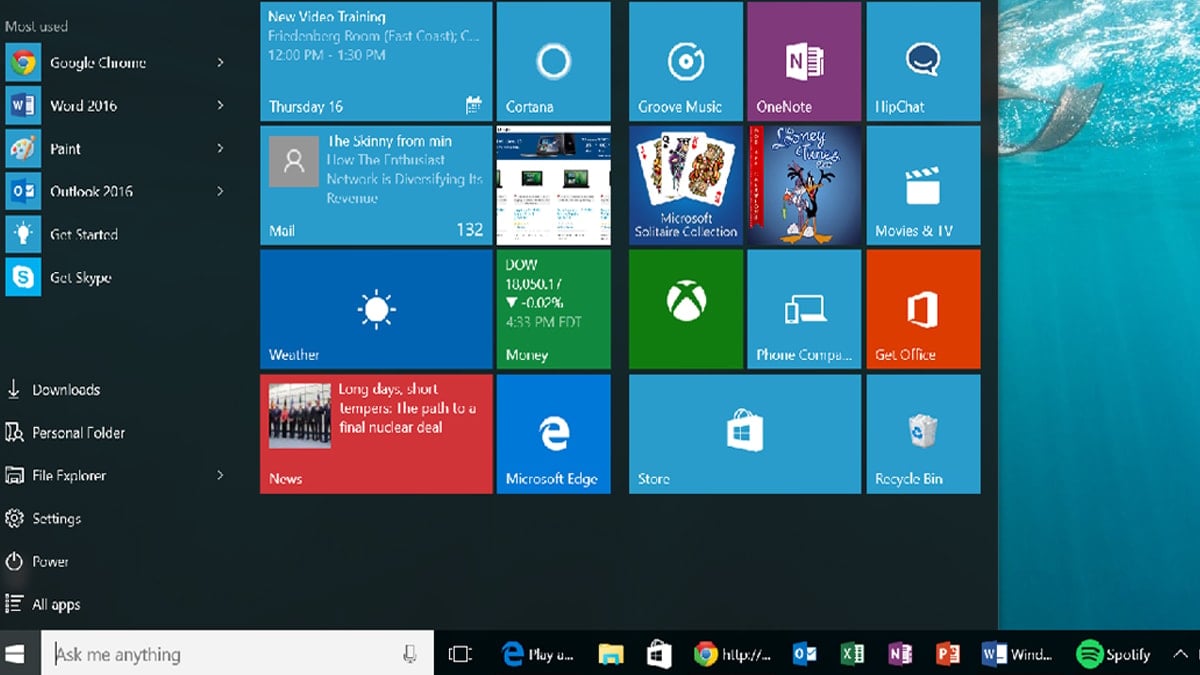This screenshot has width=1200, height=675.
Task: Click the Spotify taskbar icon
Action: 1114,655
